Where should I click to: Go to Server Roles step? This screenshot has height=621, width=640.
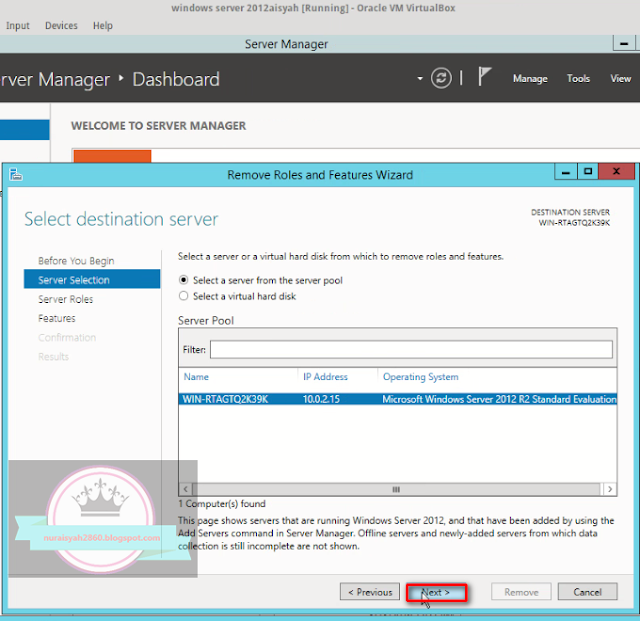click(65, 299)
